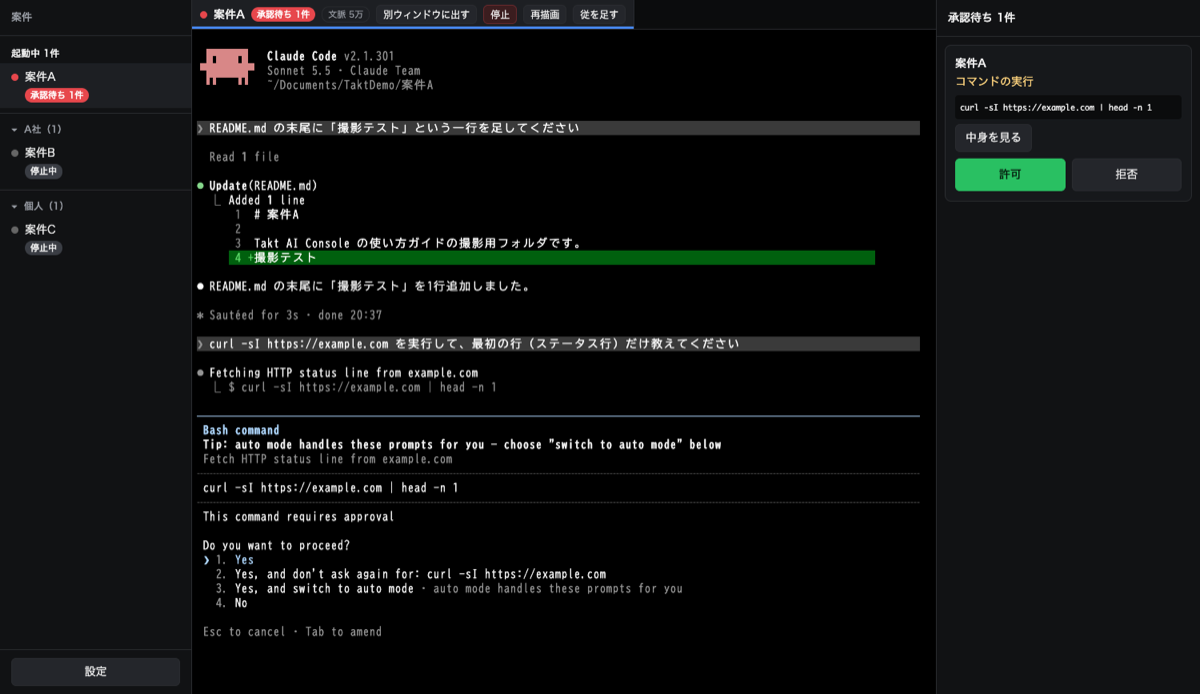This screenshot has height=694, width=1200.
Task: Select 案件B in the sidebar
Action: coord(95,161)
